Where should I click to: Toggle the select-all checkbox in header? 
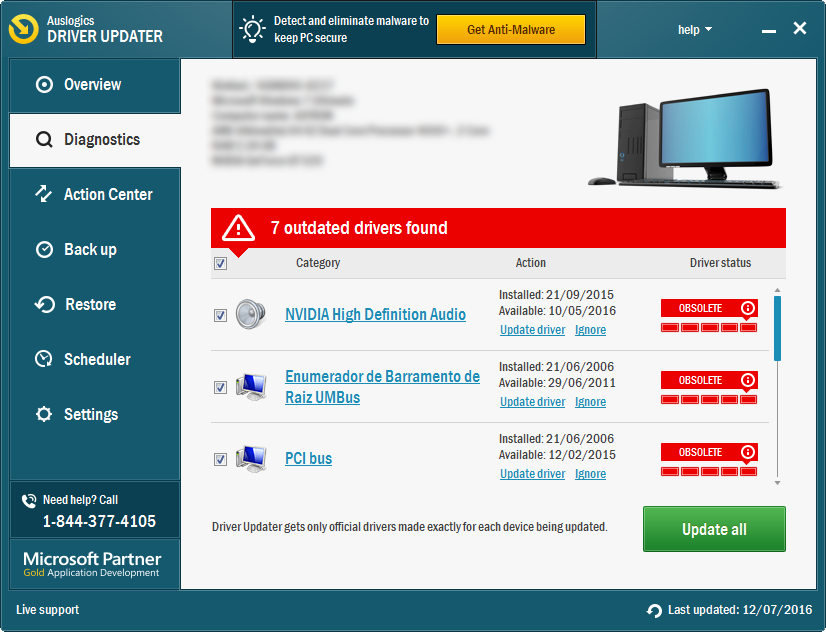tap(221, 263)
